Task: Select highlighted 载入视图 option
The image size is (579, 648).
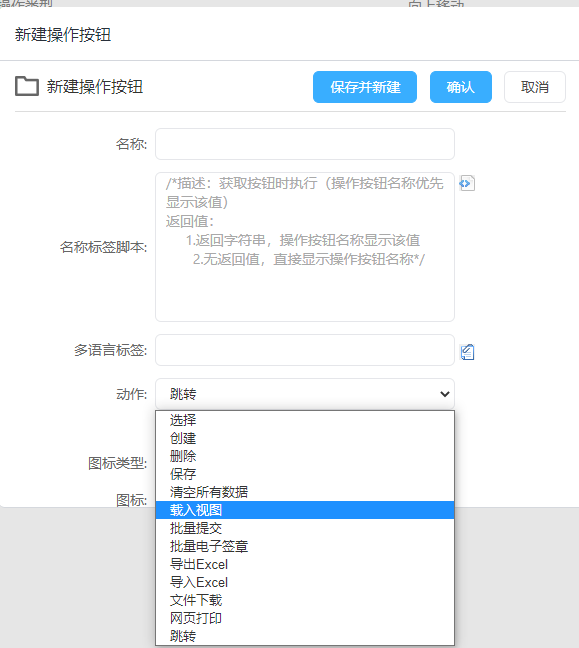Action: [x=305, y=510]
